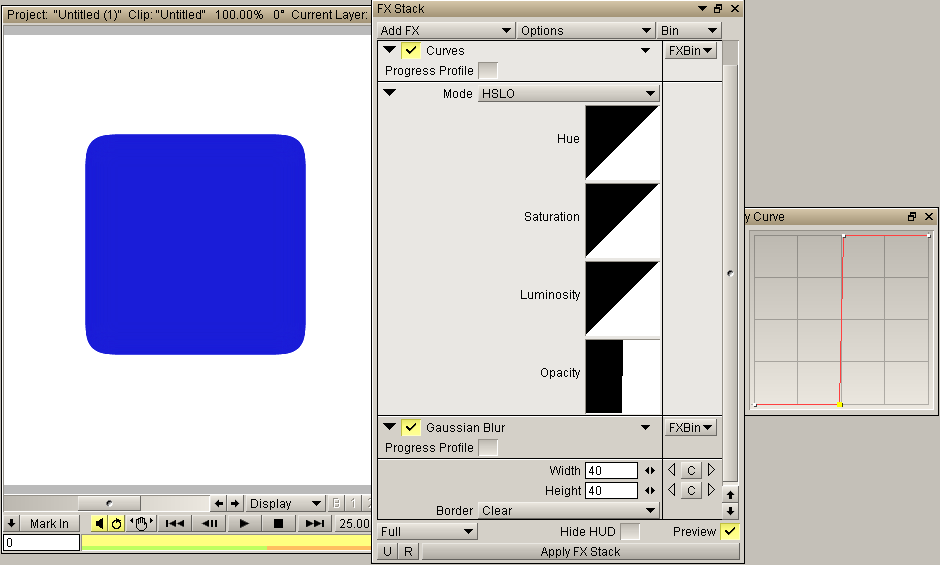
Task: Open the Opacity curve thumbnail
Action: (x=622, y=377)
